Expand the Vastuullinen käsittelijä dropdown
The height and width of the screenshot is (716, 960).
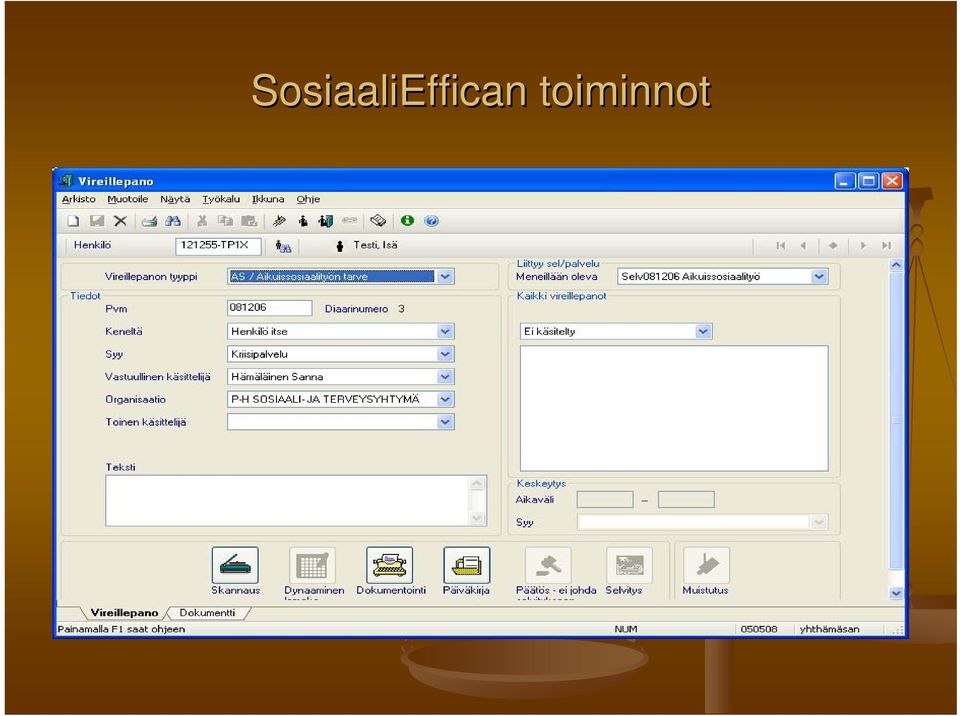point(446,377)
